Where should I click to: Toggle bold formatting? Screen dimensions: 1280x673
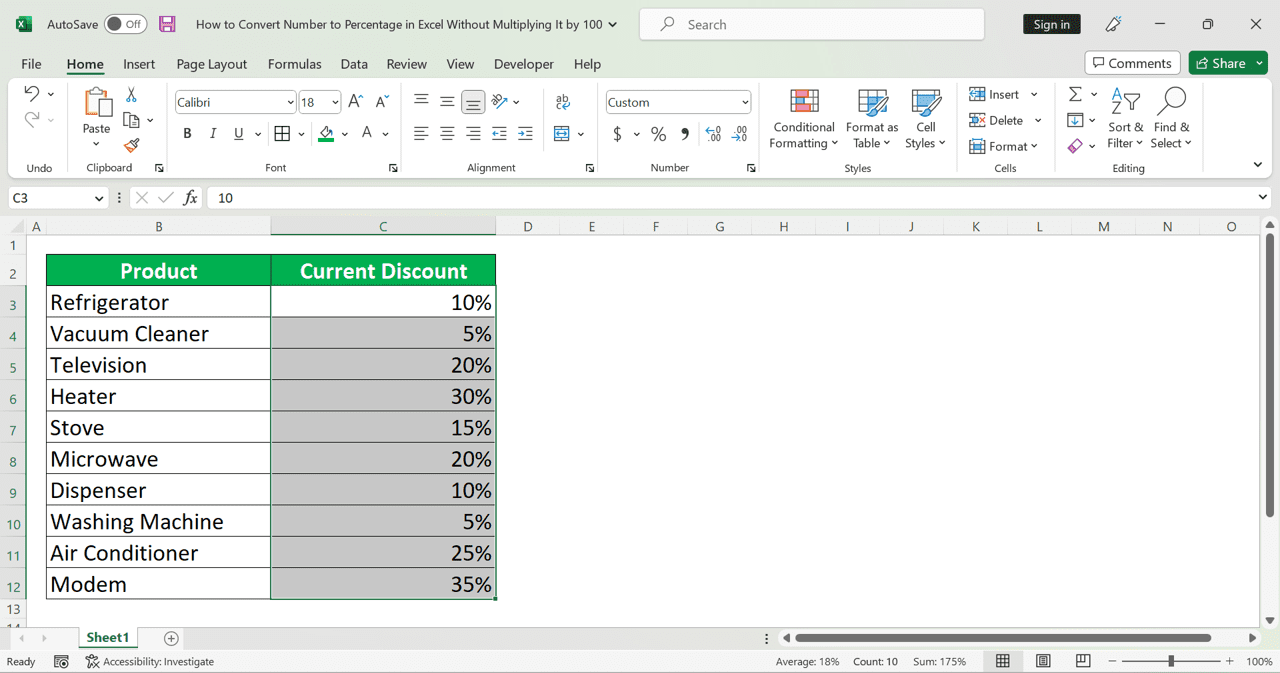click(x=187, y=133)
